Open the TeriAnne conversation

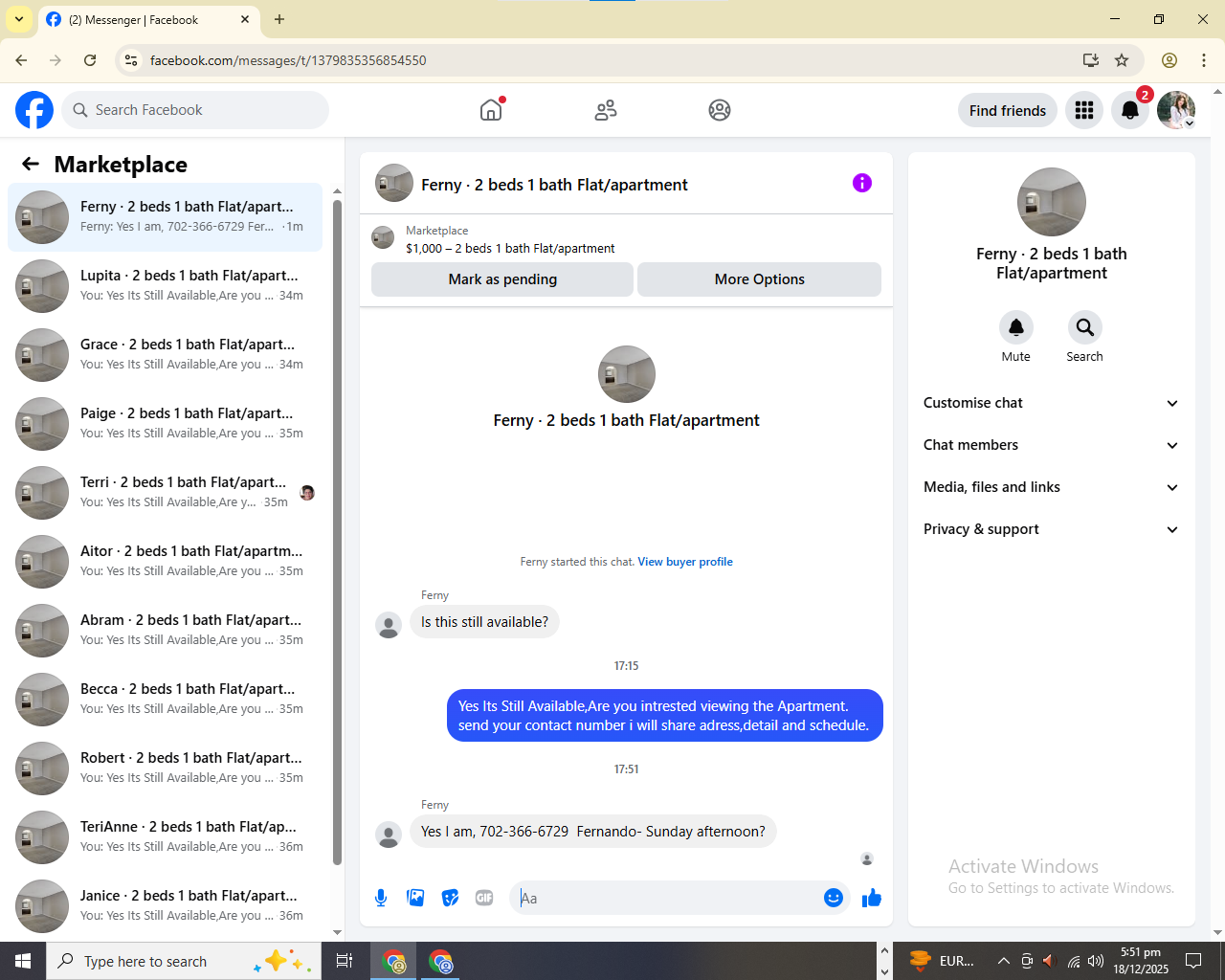tap(166, 837)
